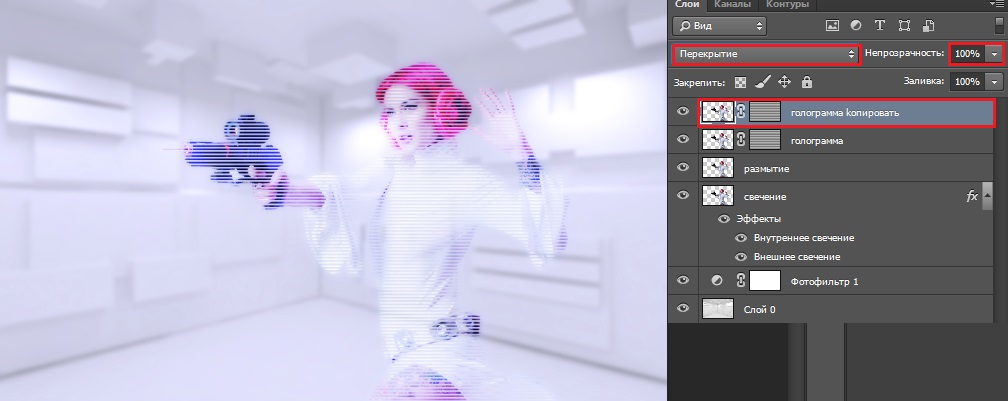Select the свечение layer thumbnail
1008x401 pixels.
pyautogui.click(x=717, y=196)
